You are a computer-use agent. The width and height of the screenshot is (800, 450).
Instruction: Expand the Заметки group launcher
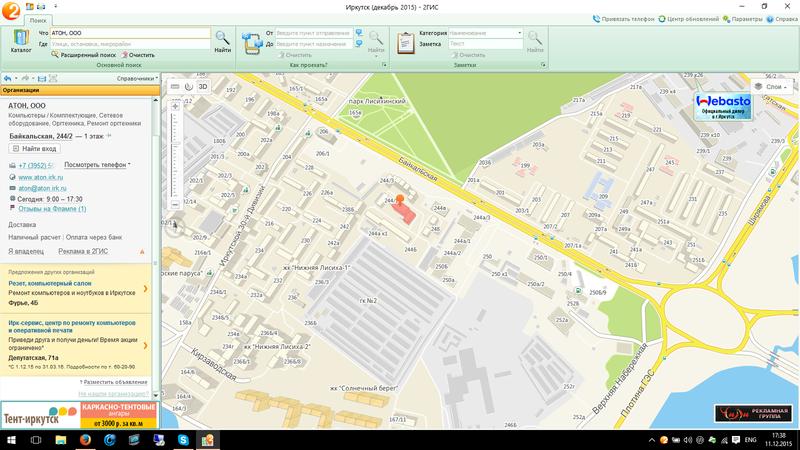click(543, 65)
